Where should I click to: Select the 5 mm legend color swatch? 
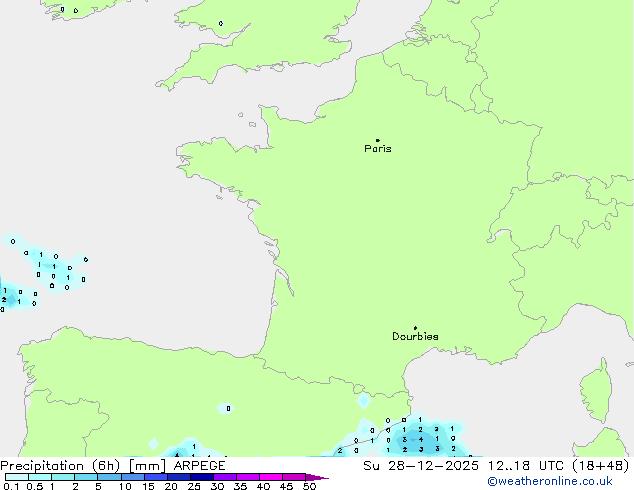pyautogui.click(x=109, y=477)
